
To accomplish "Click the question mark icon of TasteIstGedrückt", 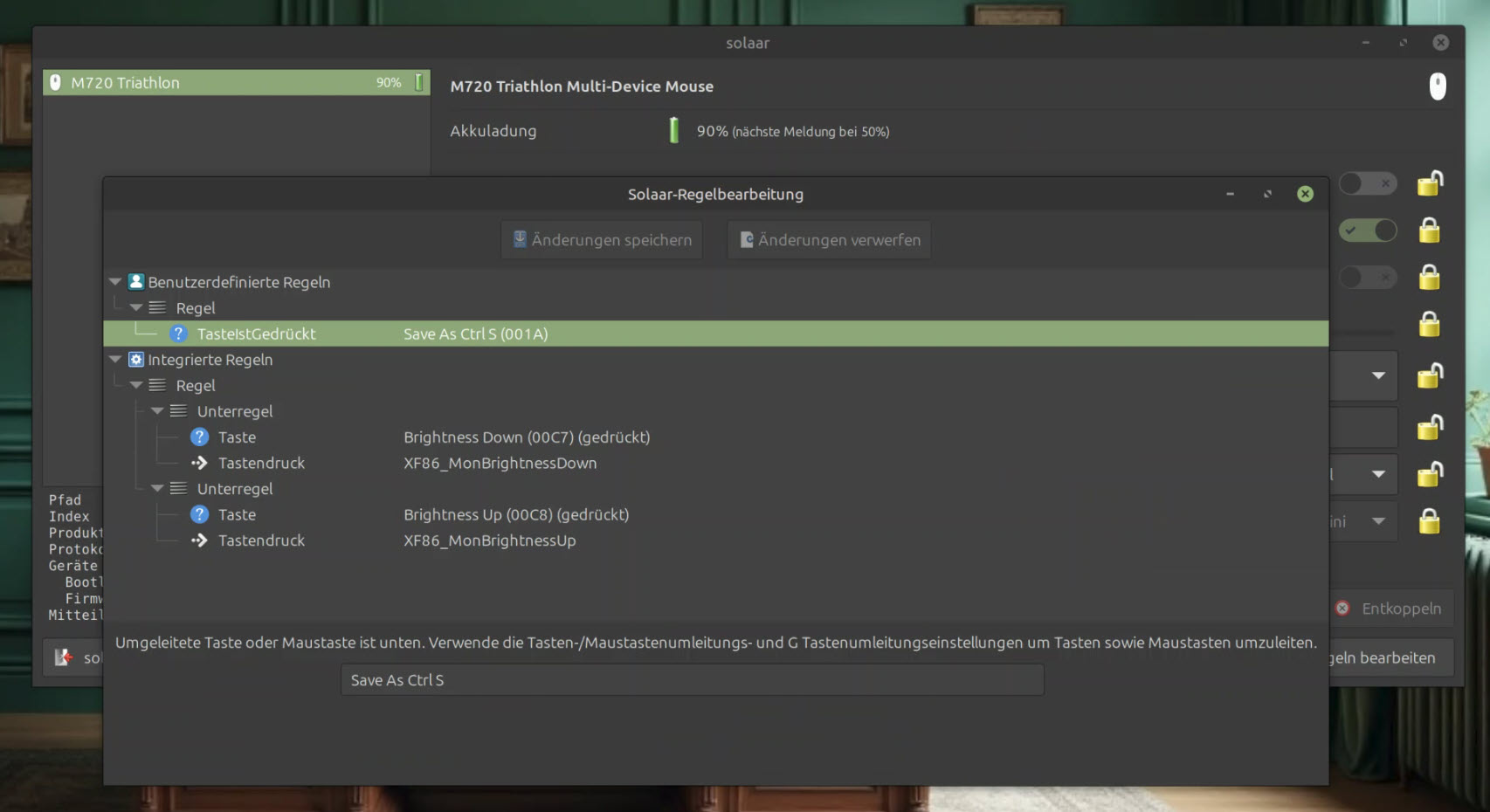I will tap(178, 334).
